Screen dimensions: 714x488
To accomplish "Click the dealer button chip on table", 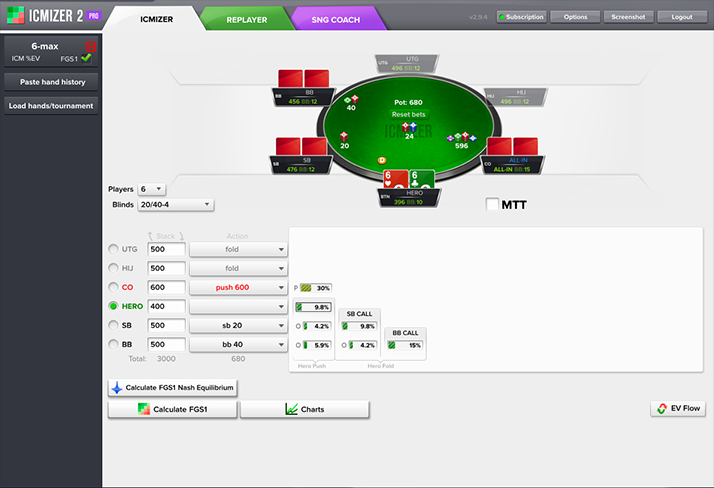I will tap(382, 160).
